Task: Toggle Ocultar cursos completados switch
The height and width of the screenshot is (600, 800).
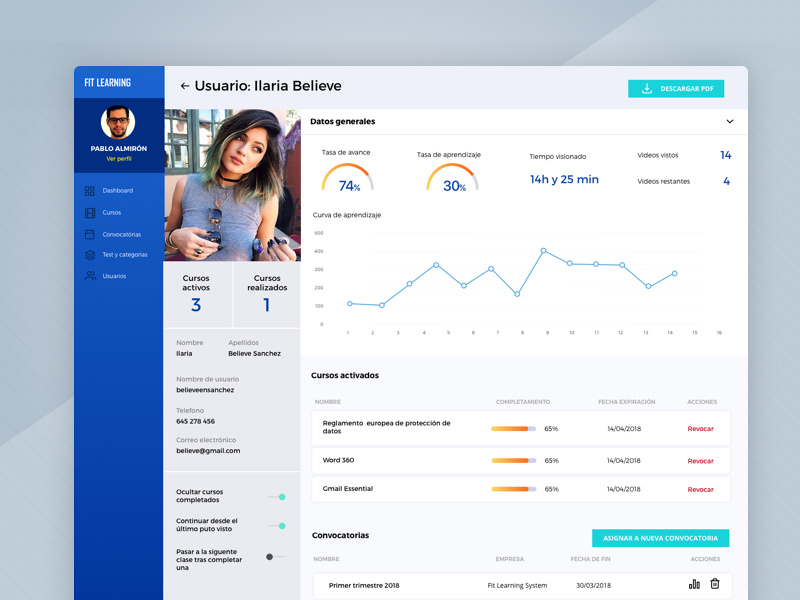Action: tap(277, 496)
